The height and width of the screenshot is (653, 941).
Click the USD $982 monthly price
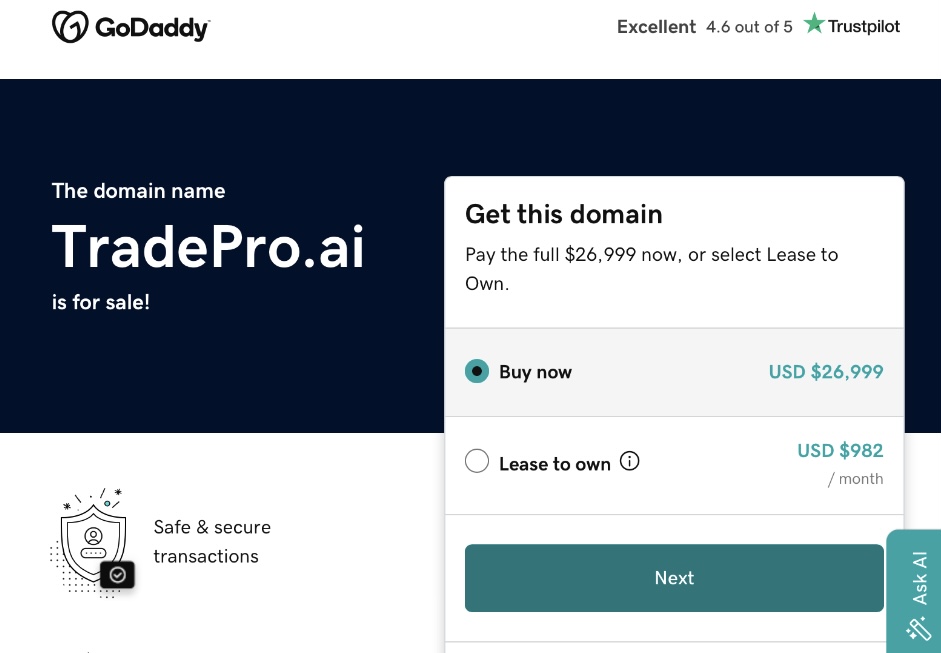[840, 451]
